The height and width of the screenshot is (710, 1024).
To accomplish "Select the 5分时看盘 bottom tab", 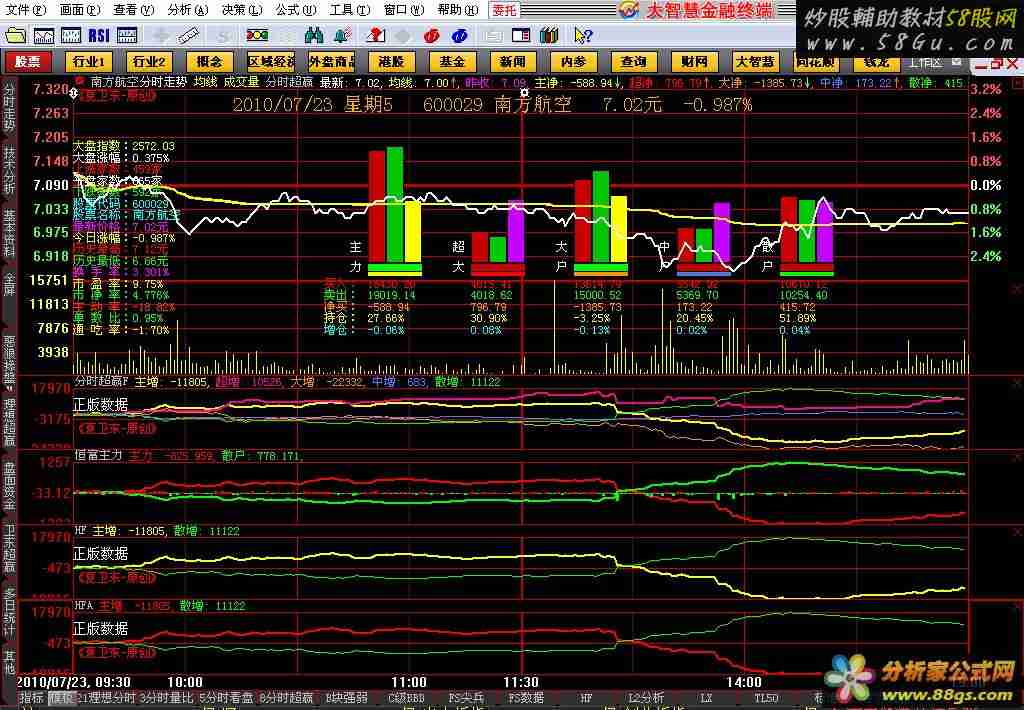I will [x=227, y=698].
